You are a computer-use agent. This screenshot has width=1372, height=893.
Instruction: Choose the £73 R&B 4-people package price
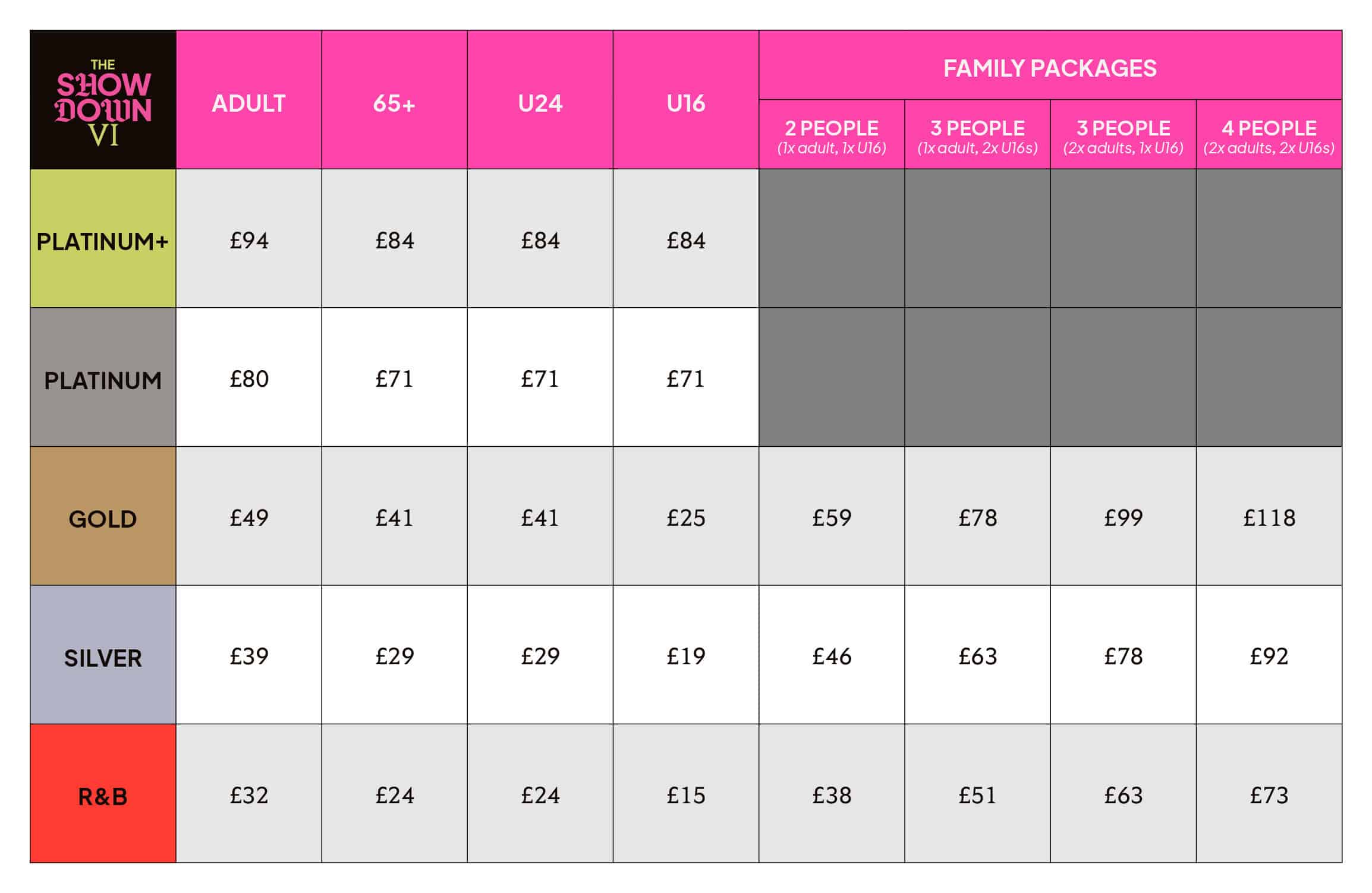pyautogui.click(x=1269, y=795)
